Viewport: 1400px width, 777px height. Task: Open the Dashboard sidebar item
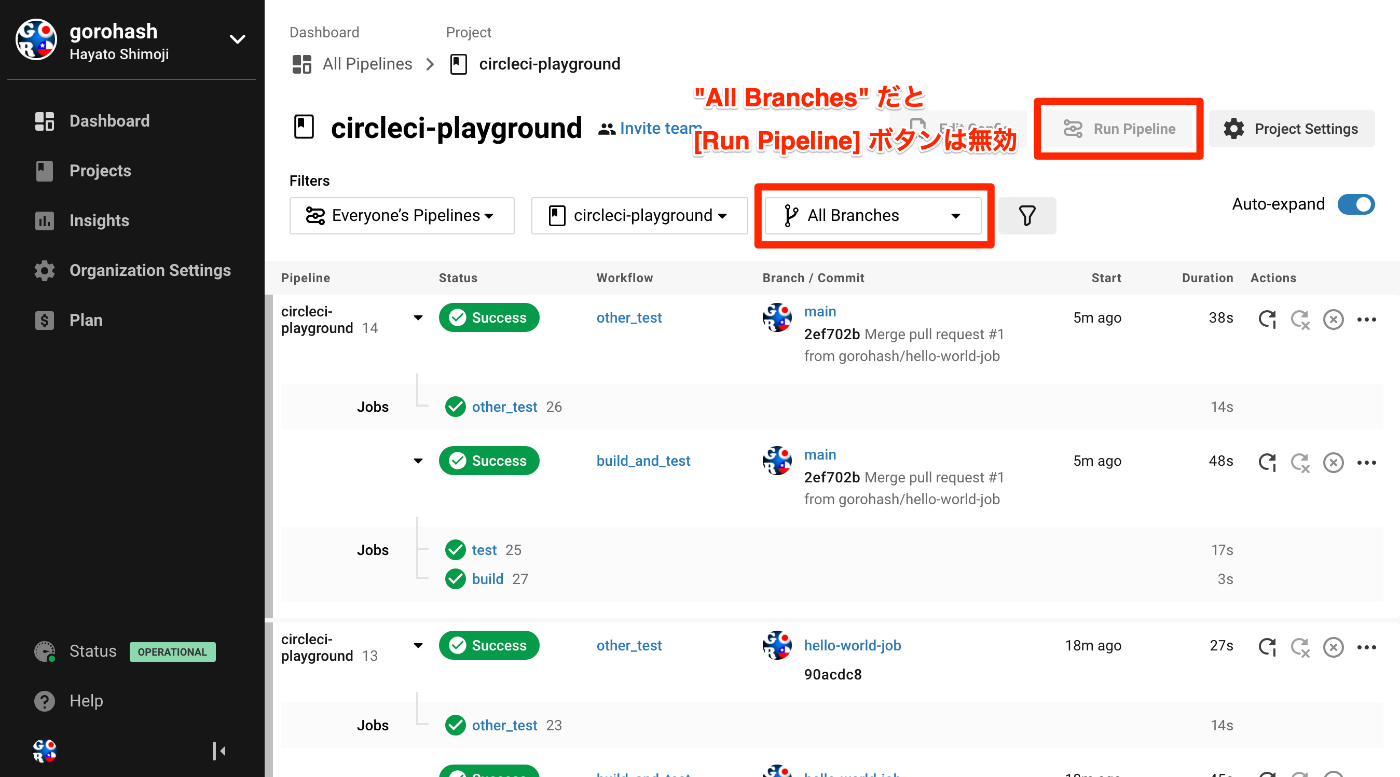tap(109, 121)
